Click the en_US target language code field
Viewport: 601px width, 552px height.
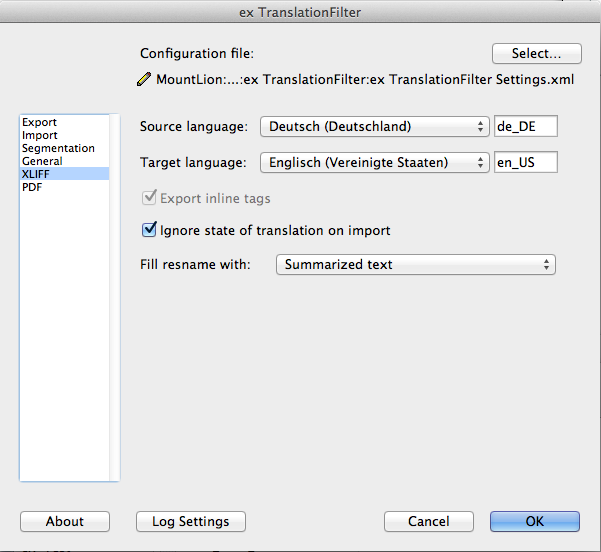click(x=525, y=162)
